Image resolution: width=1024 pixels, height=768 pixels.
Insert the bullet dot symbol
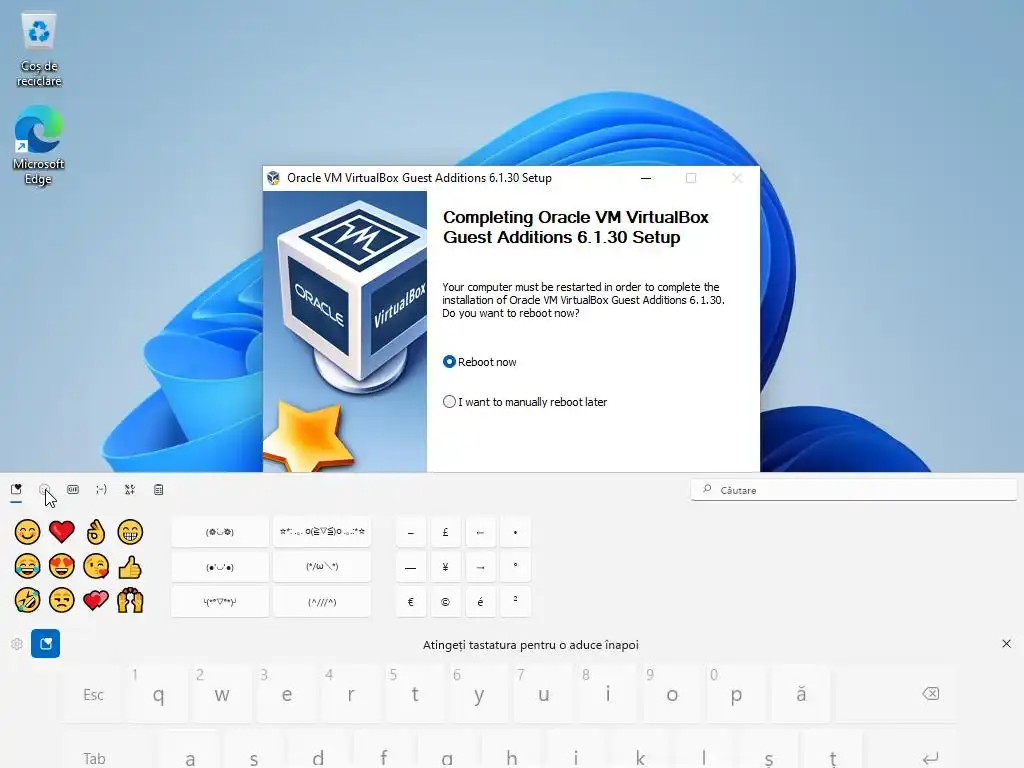515,532
